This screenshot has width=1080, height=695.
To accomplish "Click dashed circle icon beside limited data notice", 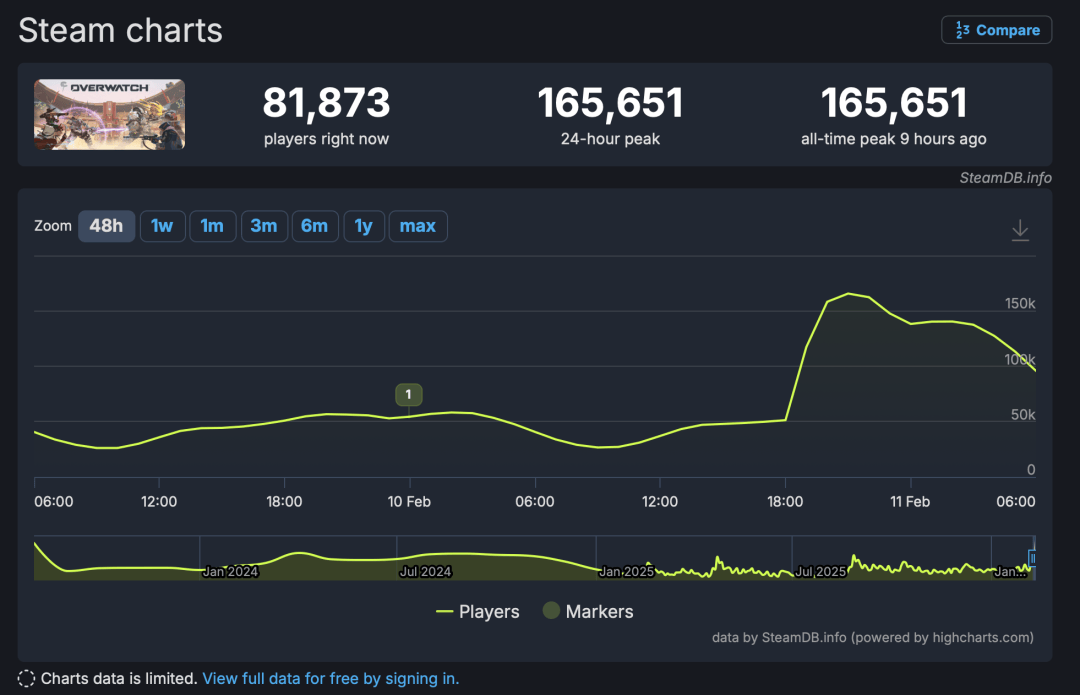I will pyautogui.click(x=27, y=679).
